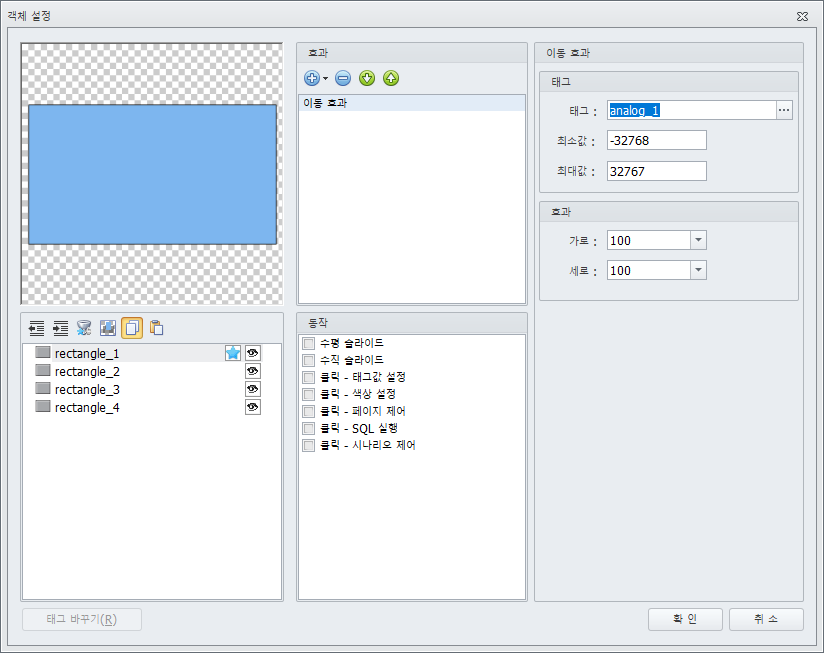Click the highlighted copy icon
The width and height of the screenshot is (824, 653).
coord(132,328)
